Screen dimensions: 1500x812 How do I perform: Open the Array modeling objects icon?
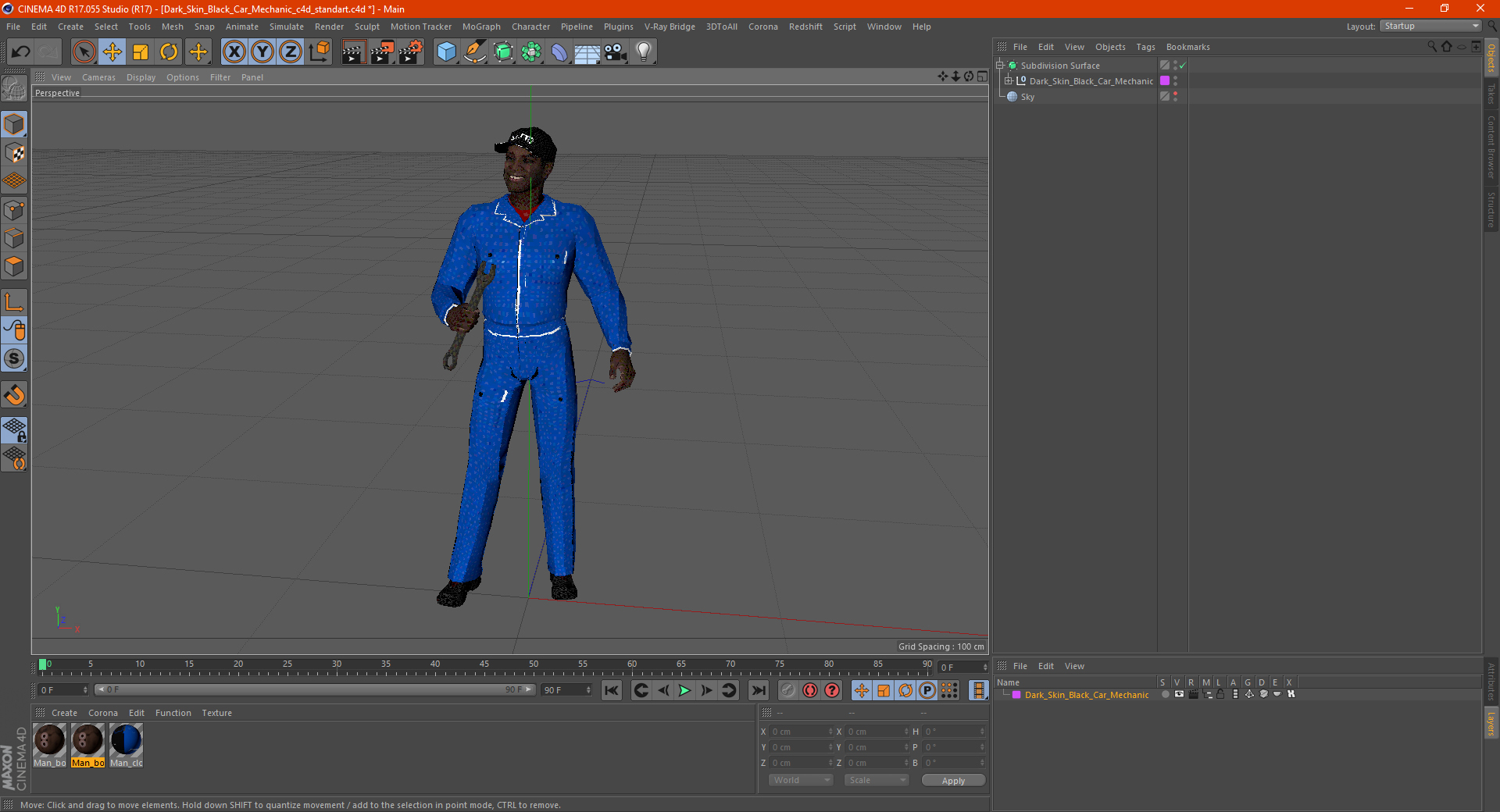pyautogui.click(x=531, y=52)
